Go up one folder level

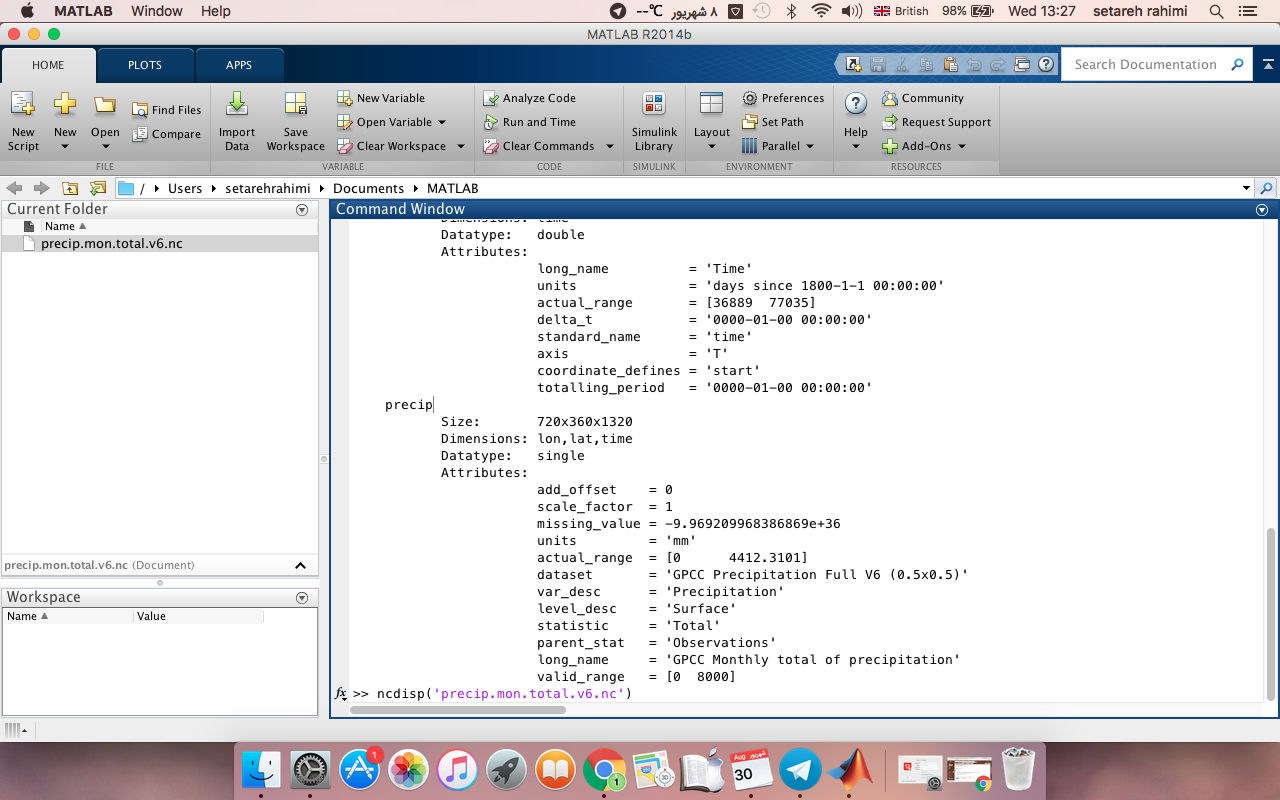(70, 188)
